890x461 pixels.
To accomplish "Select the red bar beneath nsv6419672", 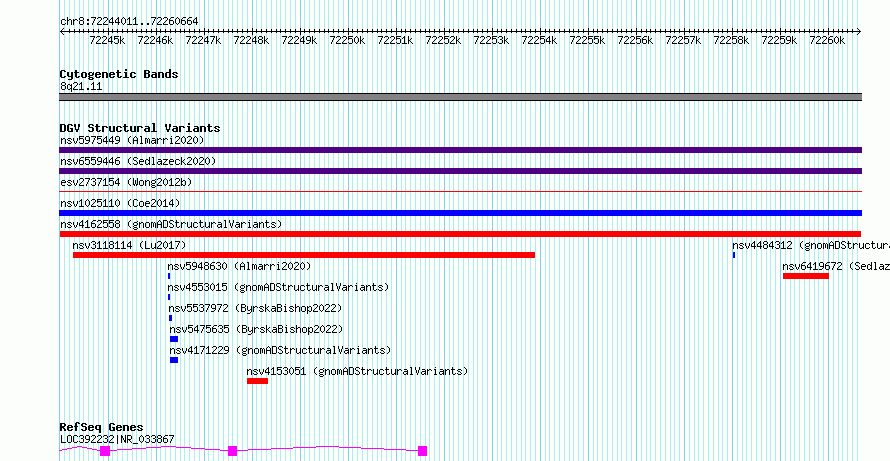I will point(805,276).
